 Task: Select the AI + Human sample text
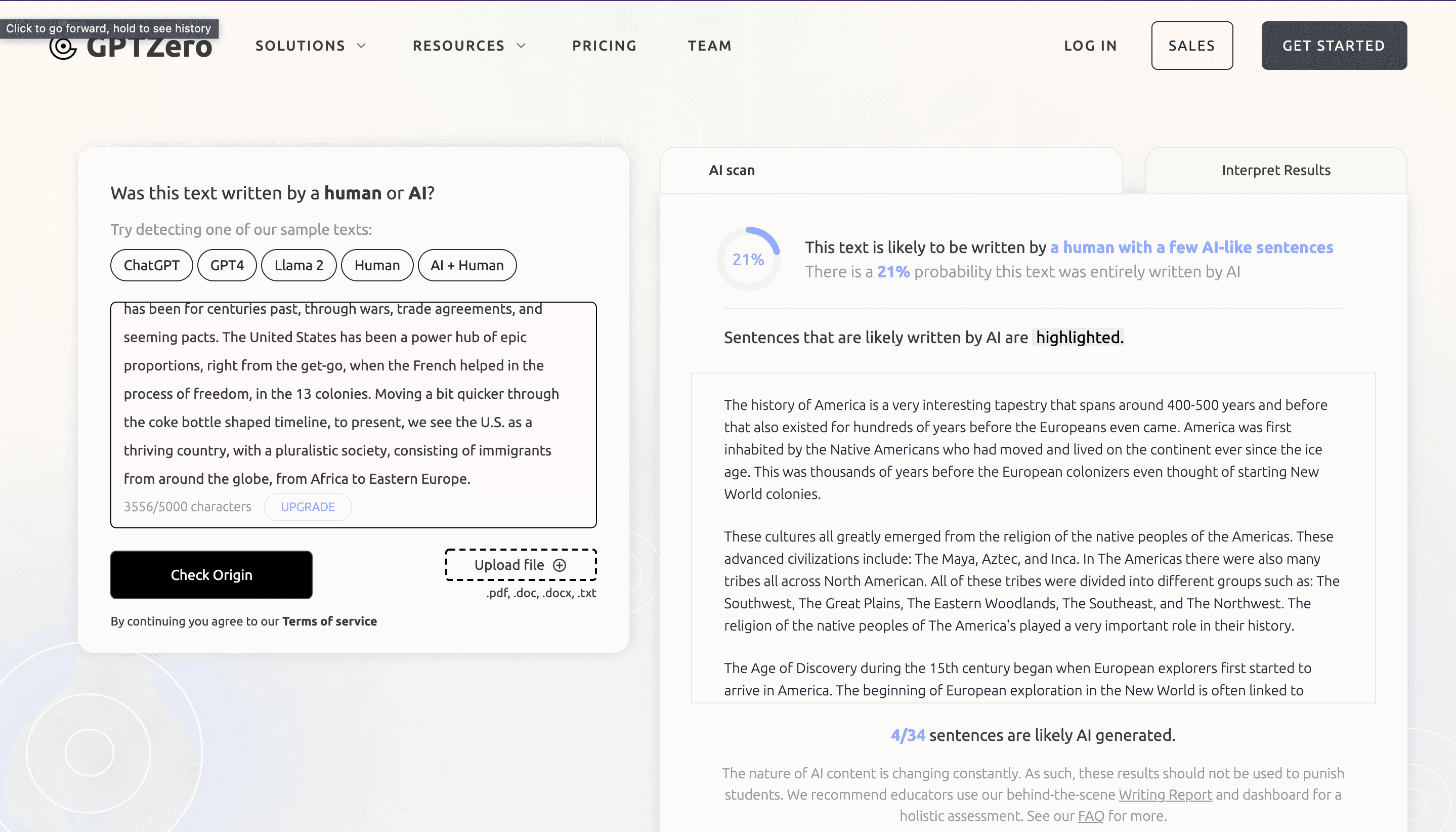(x=466, y=265)
